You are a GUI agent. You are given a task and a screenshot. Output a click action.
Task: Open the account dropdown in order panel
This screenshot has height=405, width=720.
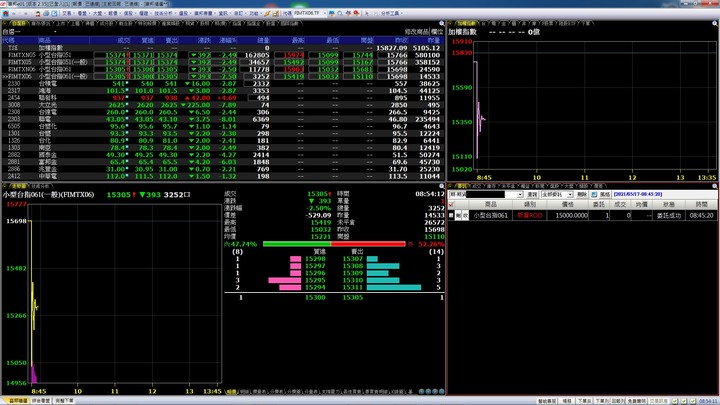[x=520, y=195]
